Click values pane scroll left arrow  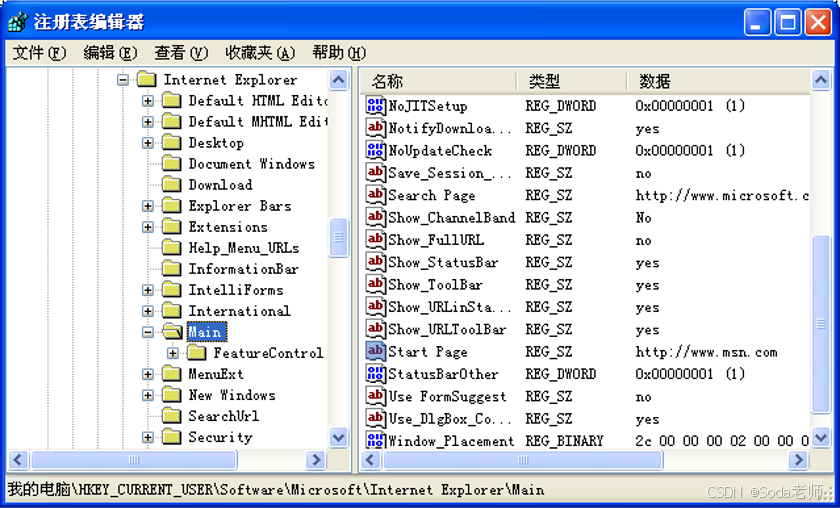point(371,459)
